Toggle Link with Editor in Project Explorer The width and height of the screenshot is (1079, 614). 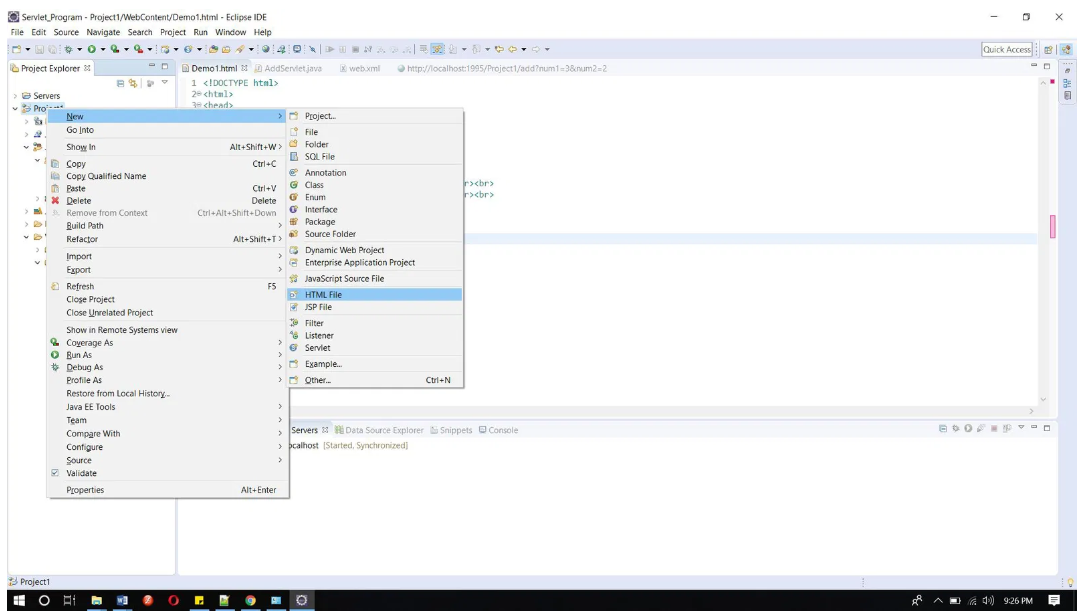tap(133, 84)
